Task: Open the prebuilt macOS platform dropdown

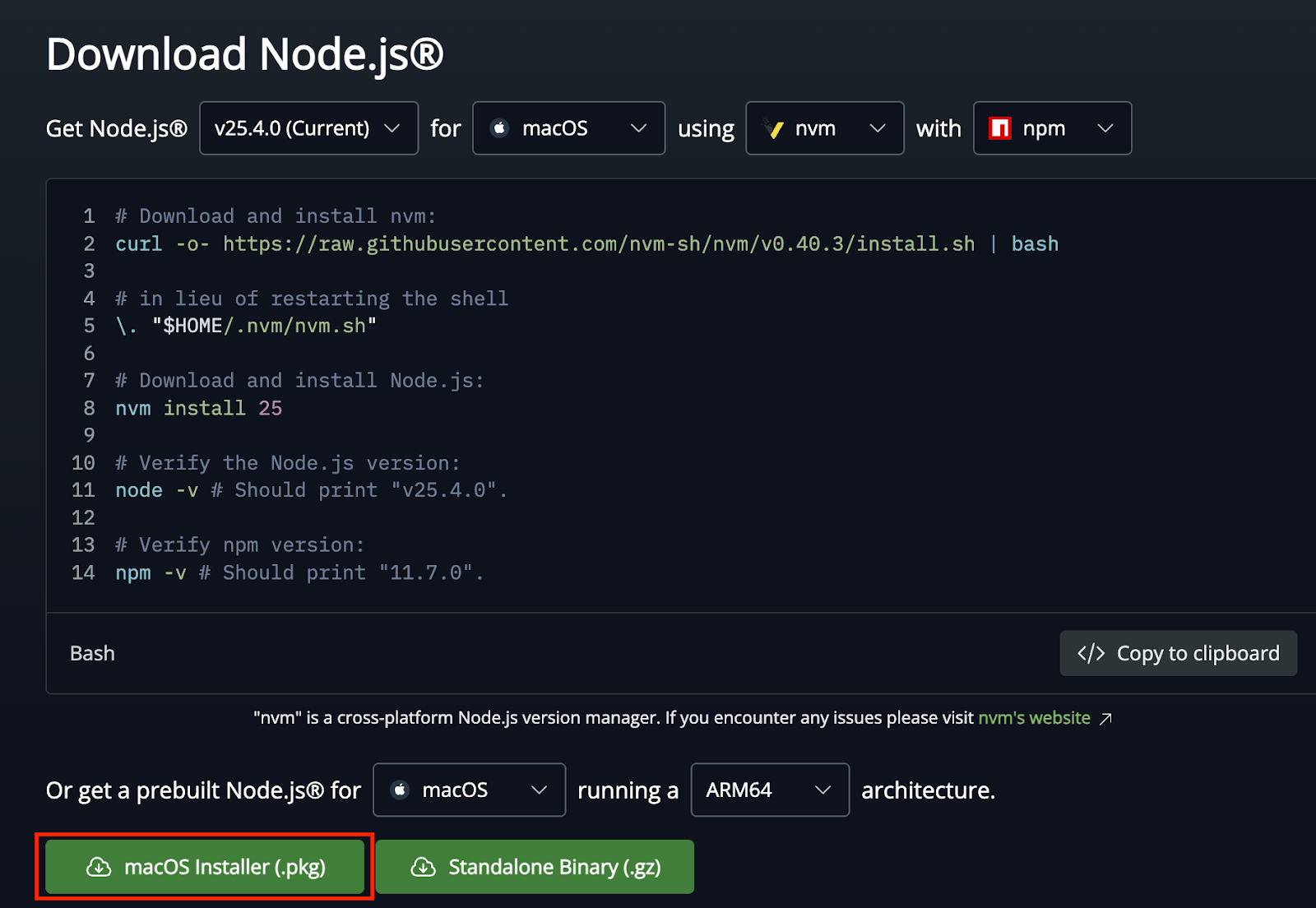Action: (x=469, y=790)
